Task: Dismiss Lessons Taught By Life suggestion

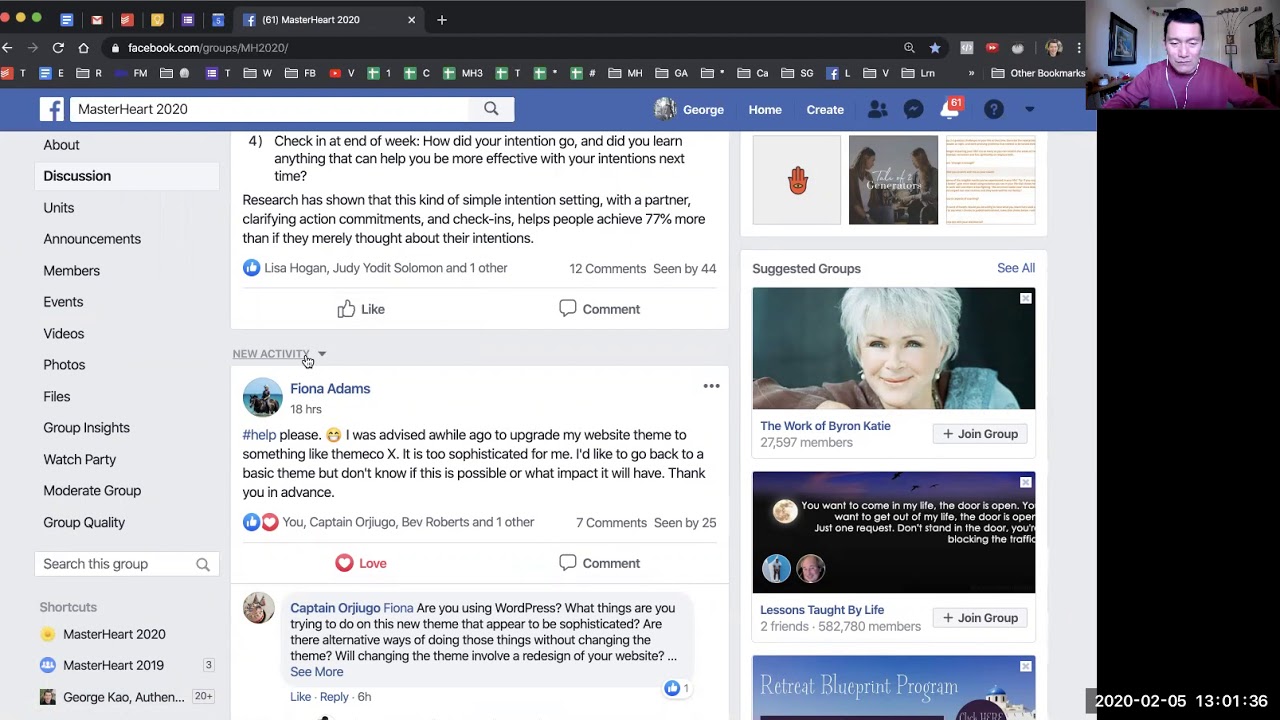Action: [1025, 483]
